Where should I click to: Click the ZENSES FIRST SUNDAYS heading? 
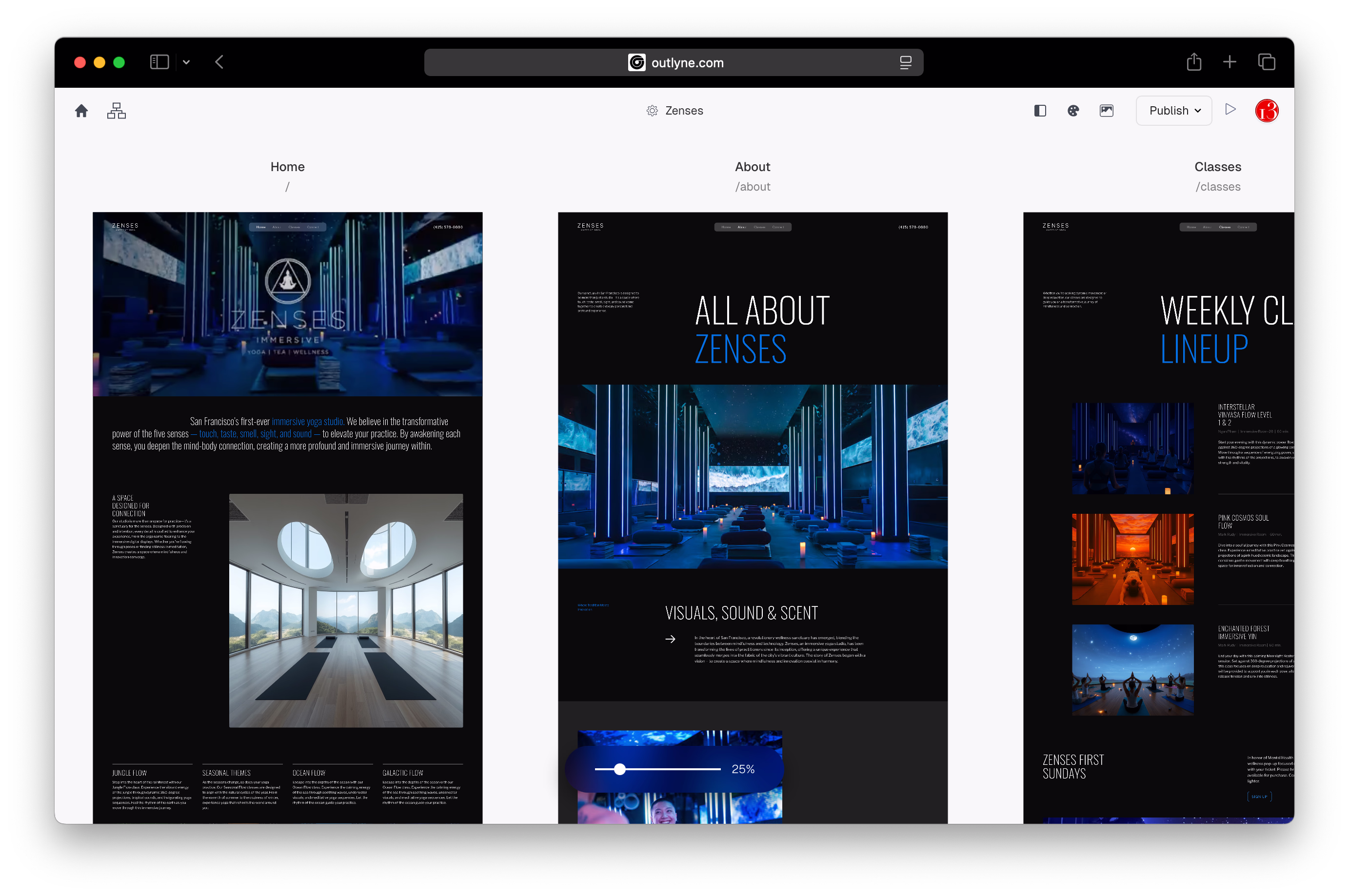click(1073, 766)
